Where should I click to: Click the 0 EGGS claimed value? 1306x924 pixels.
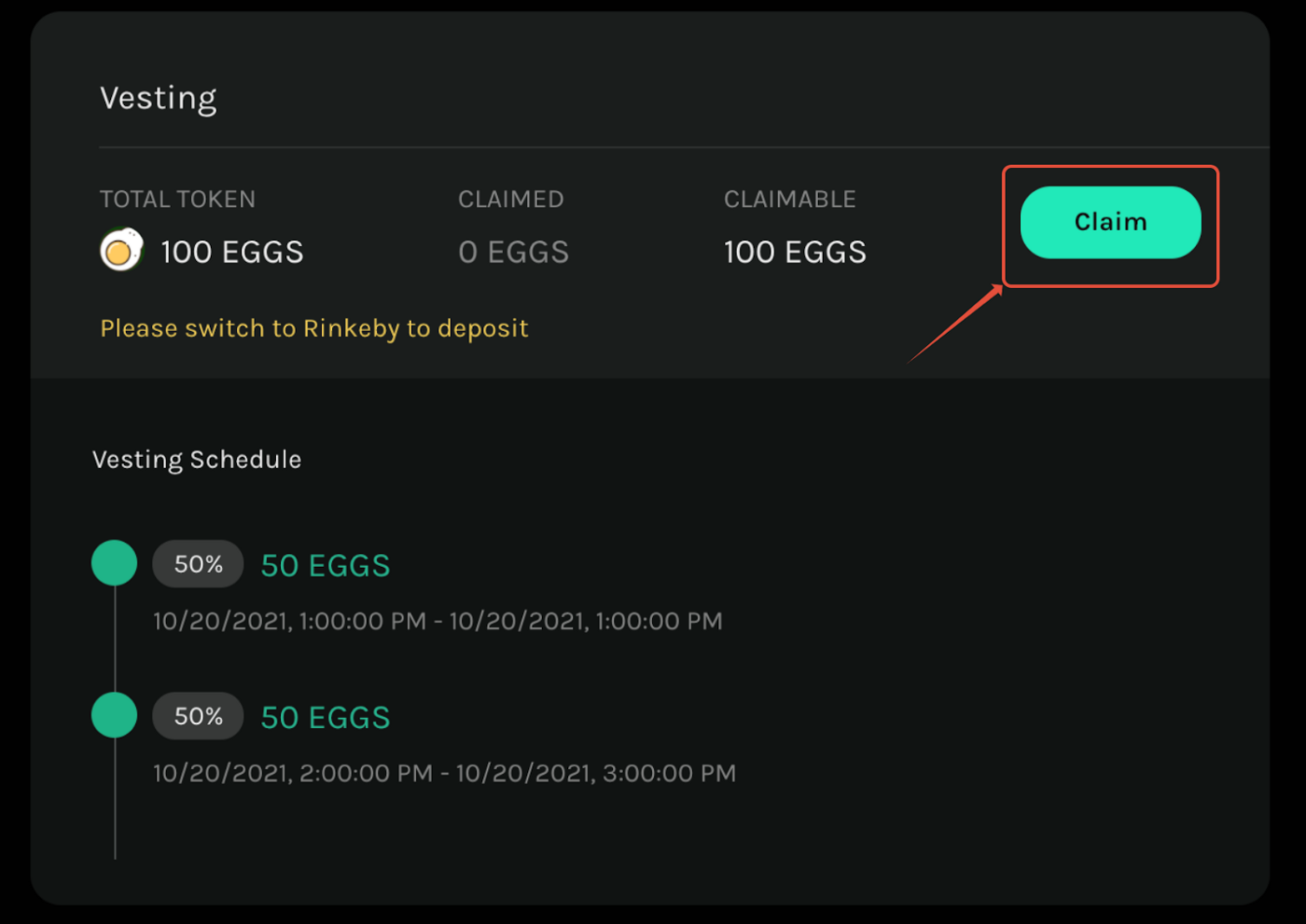click(513, 252)
